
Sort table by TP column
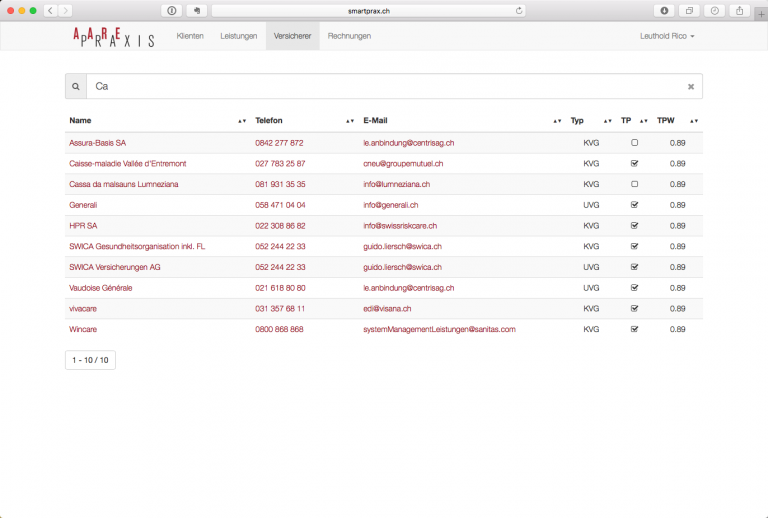click(644, 121)
